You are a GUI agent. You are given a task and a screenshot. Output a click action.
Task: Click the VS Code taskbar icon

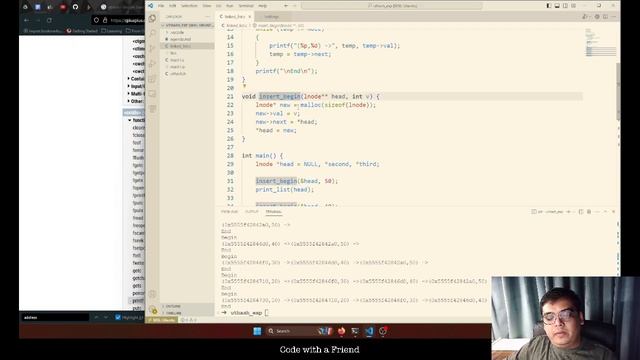point(369,331)
